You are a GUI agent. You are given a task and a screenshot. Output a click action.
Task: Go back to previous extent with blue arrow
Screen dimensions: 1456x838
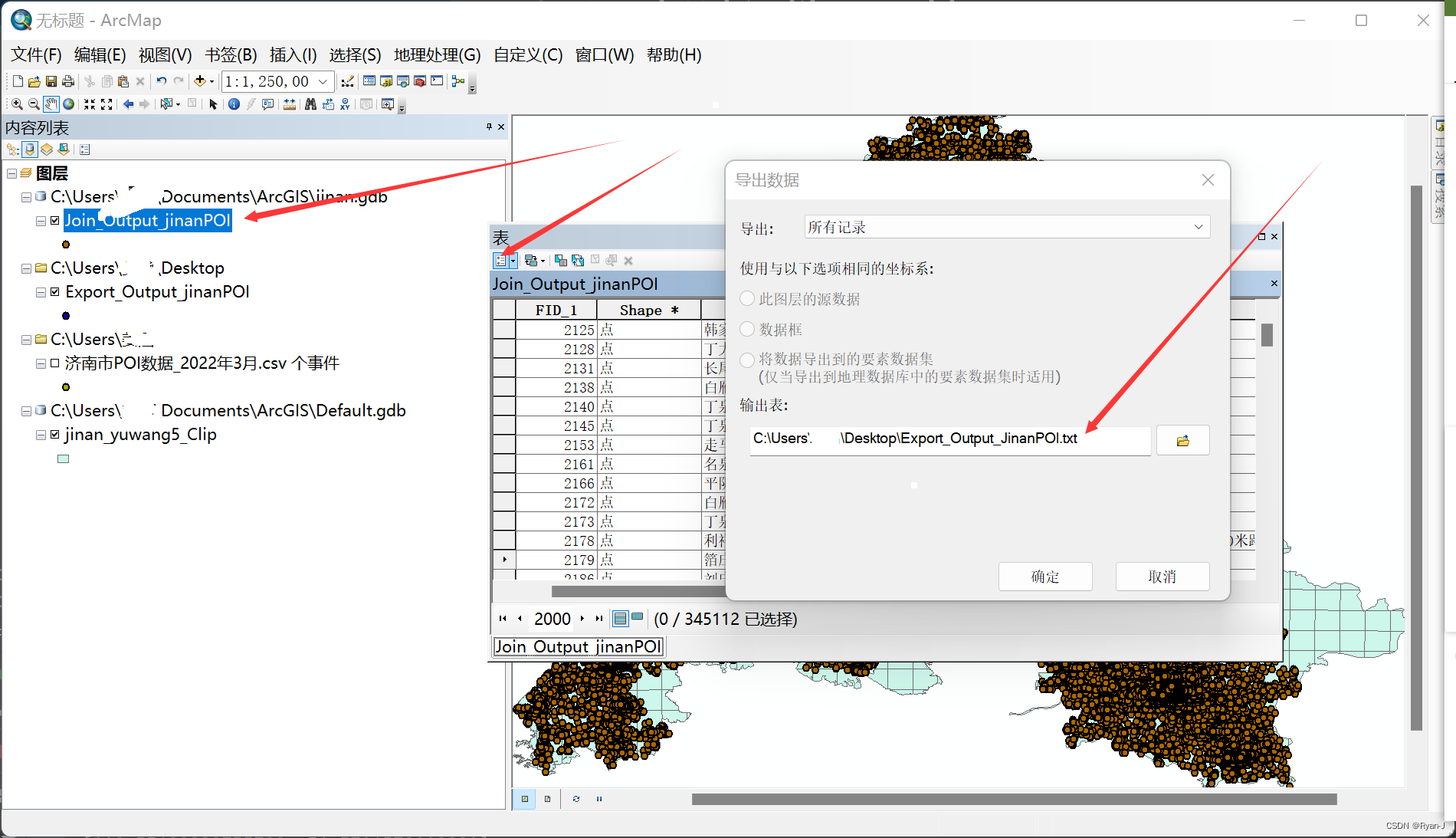click(128, 104)
